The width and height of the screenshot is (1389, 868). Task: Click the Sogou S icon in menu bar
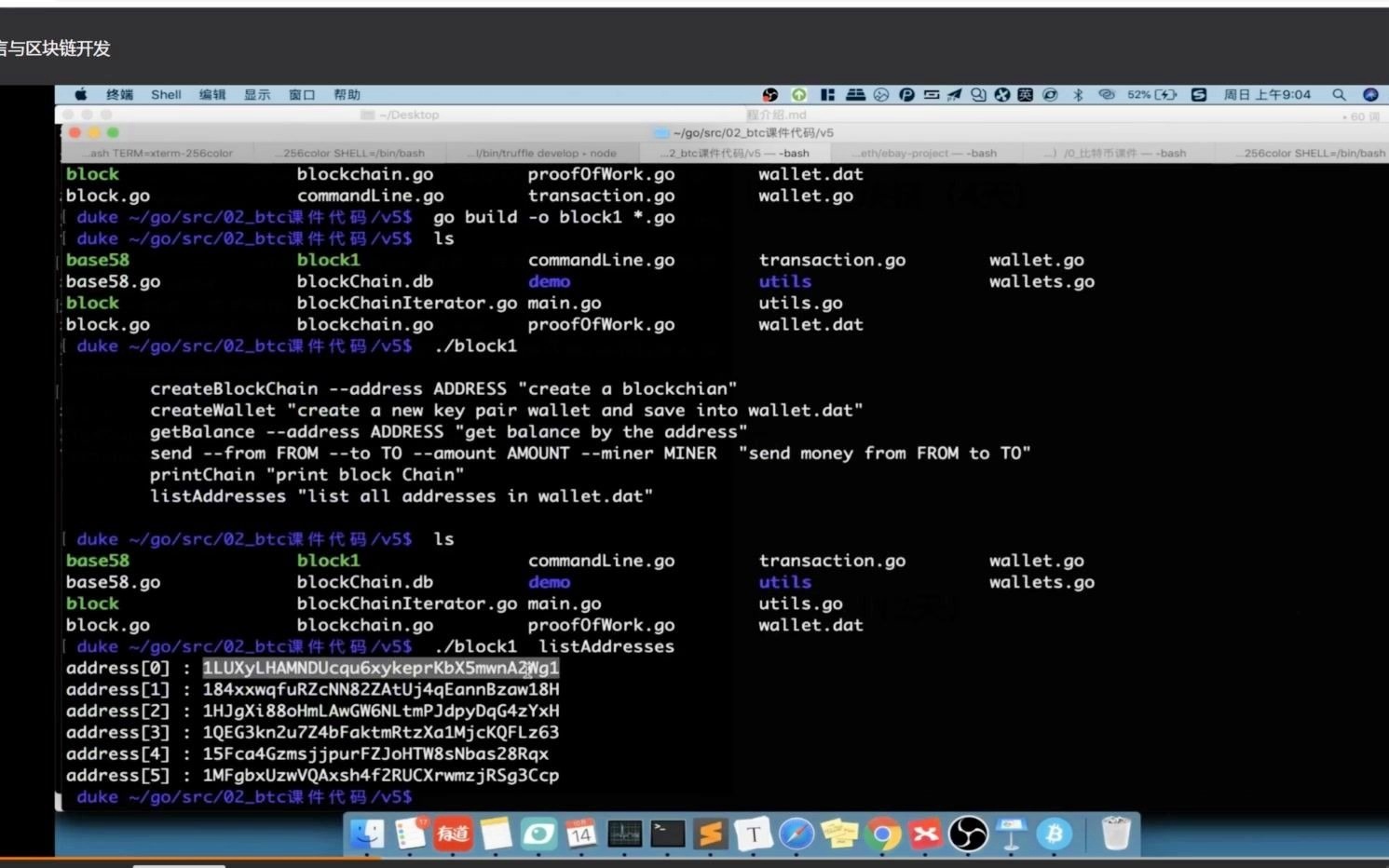click(1199, 95)
